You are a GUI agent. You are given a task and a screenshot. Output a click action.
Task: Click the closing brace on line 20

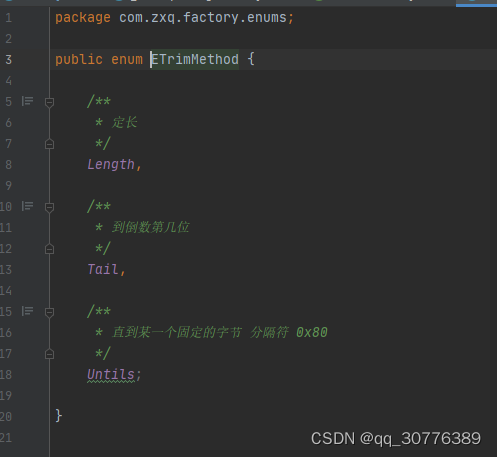pyautogui.click(x=59, y=416)
